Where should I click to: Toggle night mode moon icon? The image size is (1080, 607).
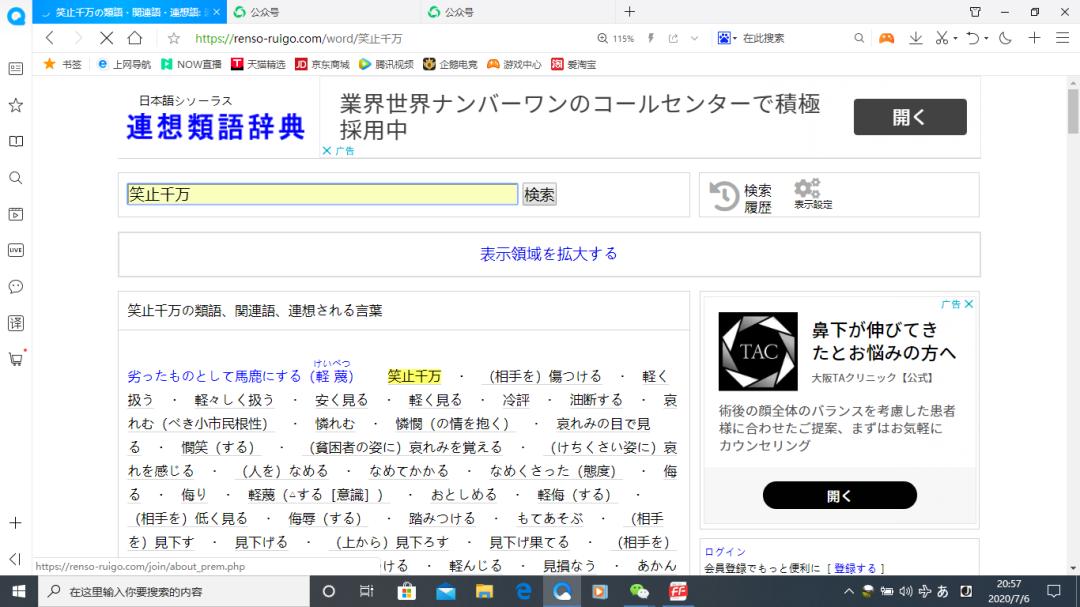1005,38
